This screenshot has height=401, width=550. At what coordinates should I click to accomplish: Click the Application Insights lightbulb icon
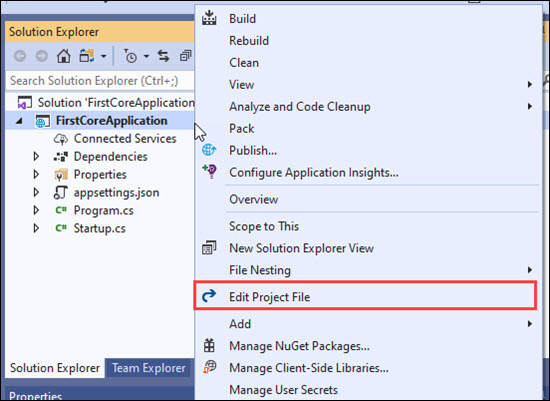coord(209,172)
